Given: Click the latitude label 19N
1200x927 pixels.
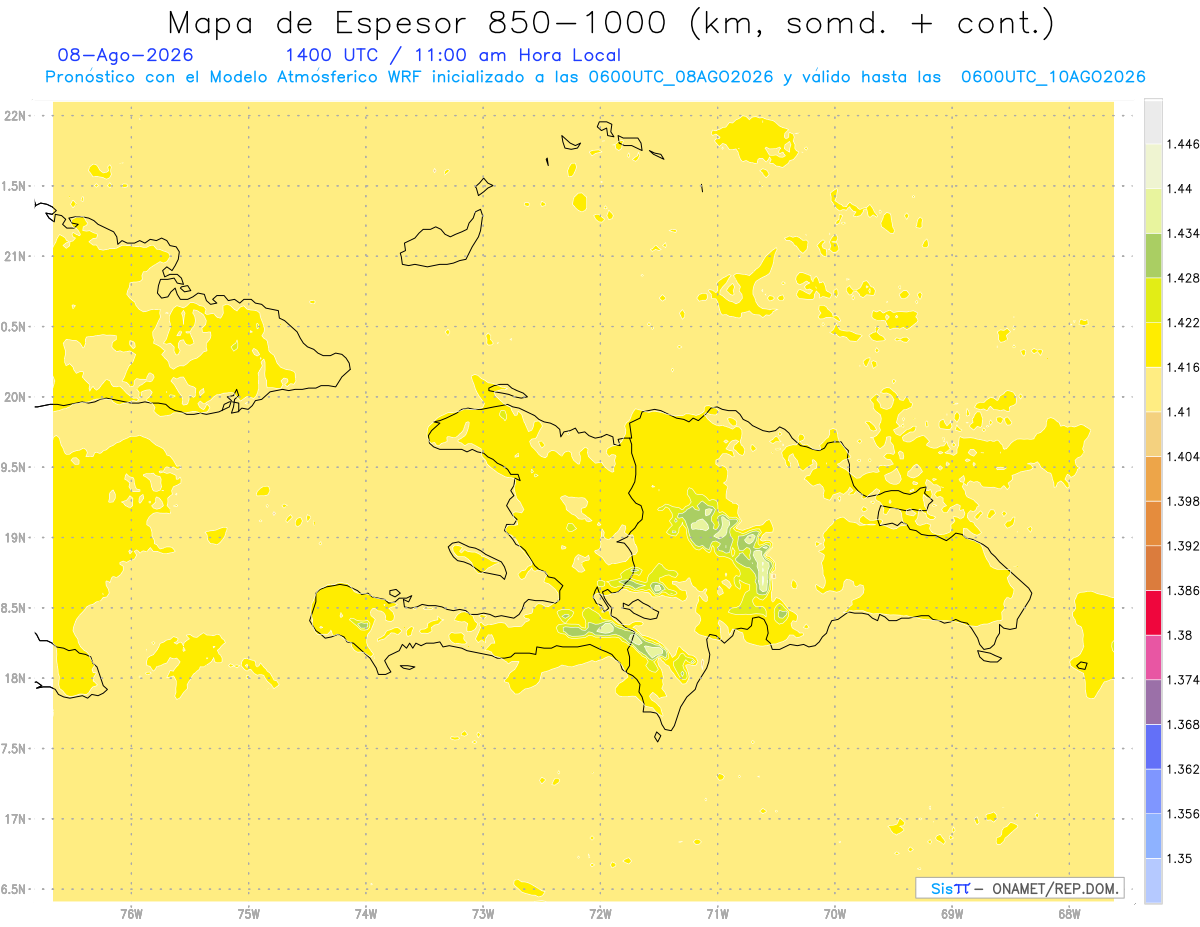Looking at the screenshot, I should [x=17, y=538].
